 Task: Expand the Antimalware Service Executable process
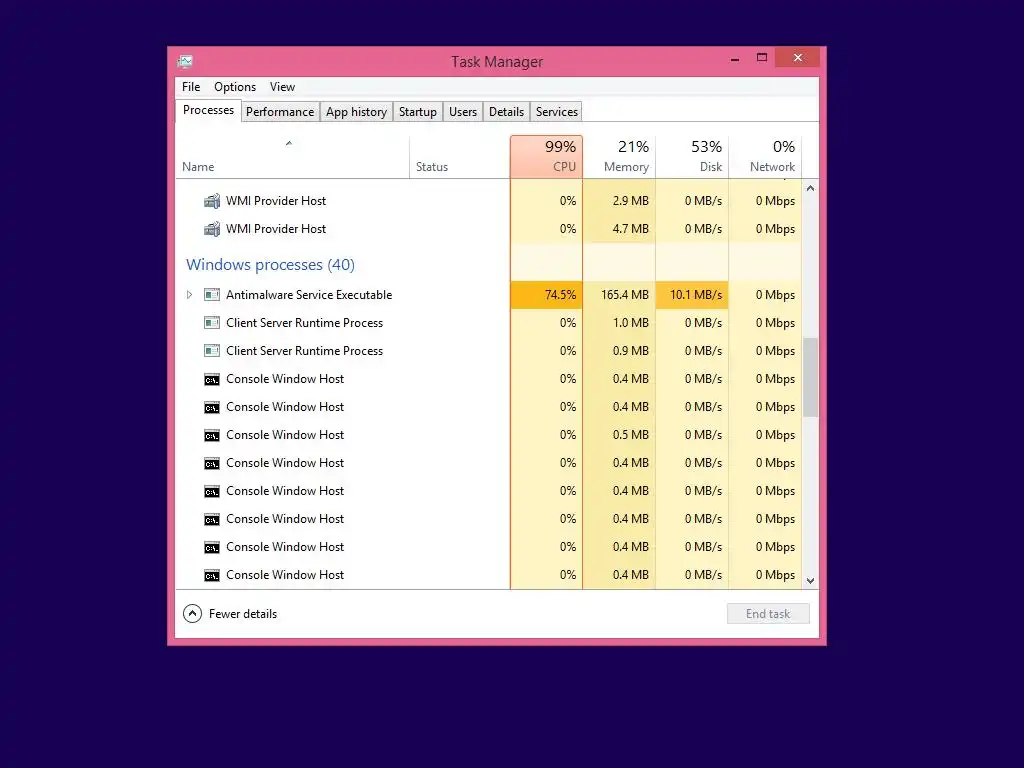[189, 295]
